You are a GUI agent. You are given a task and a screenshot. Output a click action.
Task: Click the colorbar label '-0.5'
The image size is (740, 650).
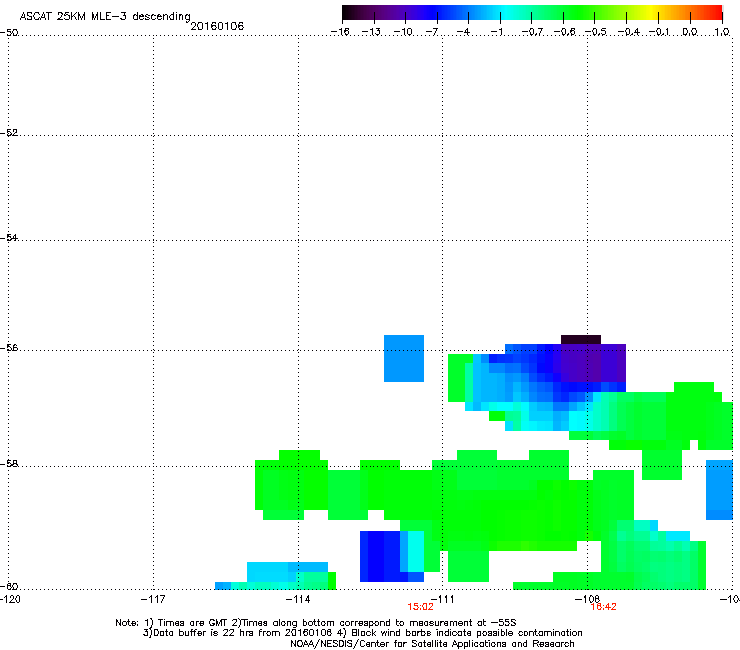[x=596, y=32]
